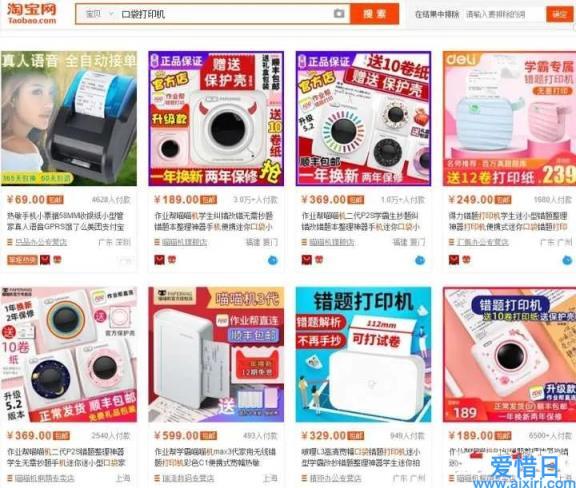Open the blue 错题打印机 product image
Screen dimensions: 576x488
click(x=363, y=355)
